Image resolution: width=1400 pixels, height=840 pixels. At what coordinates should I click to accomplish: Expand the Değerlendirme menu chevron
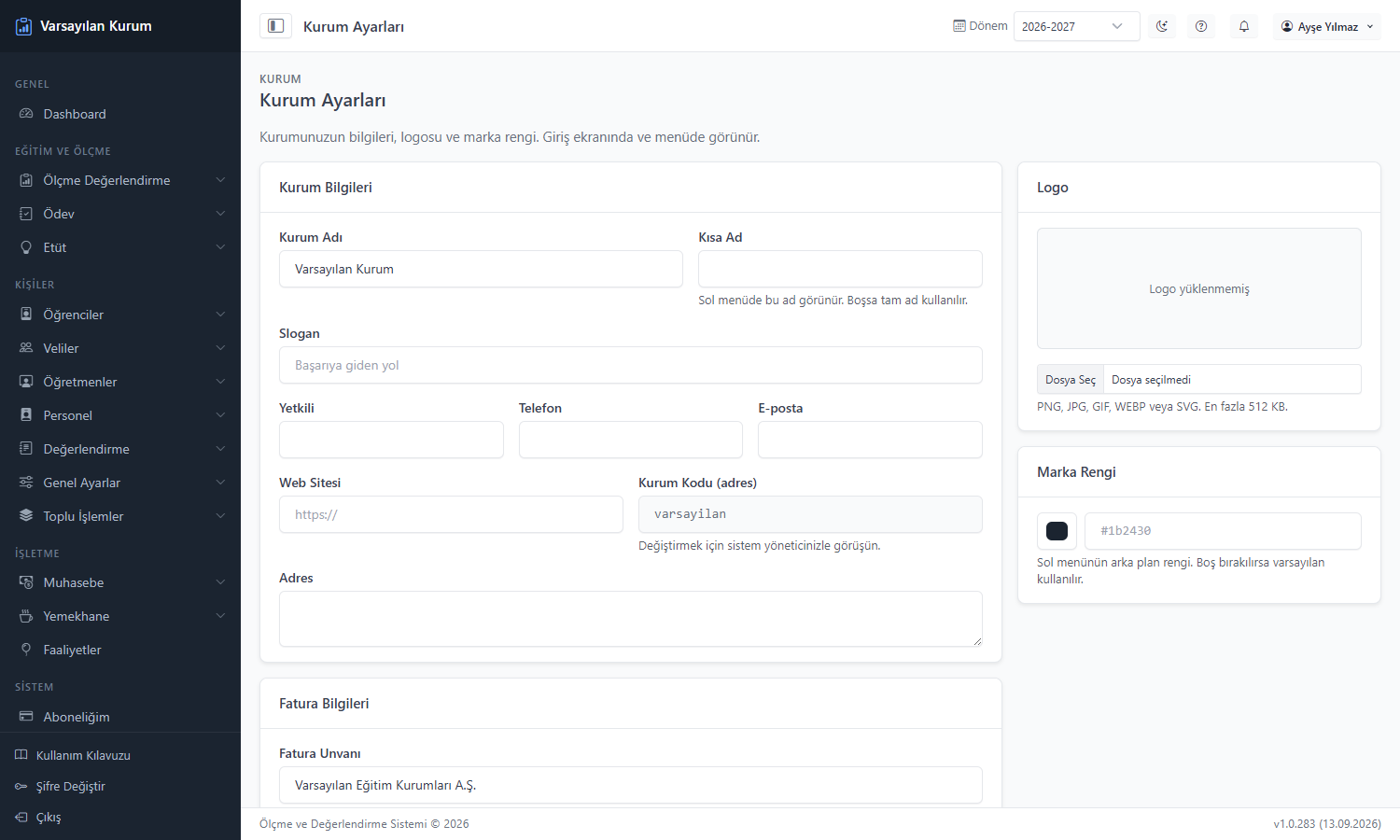click(x=220, y=449)
